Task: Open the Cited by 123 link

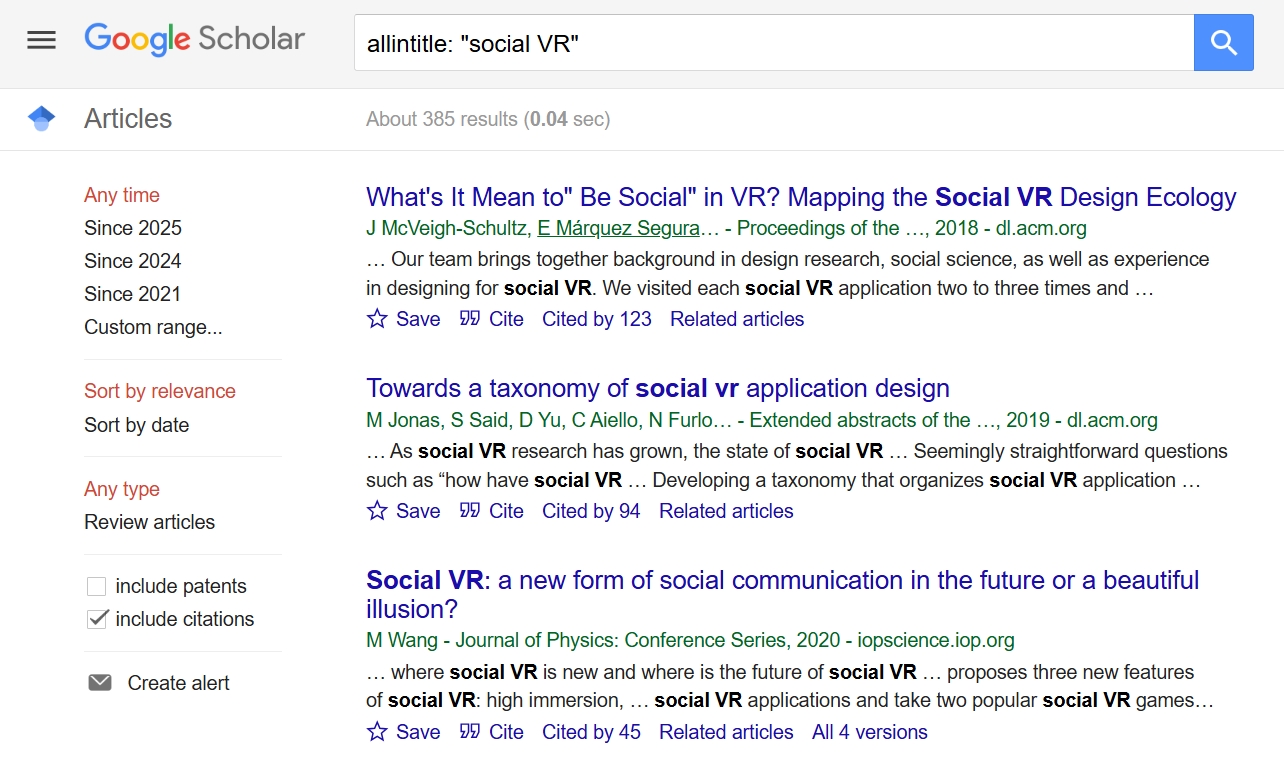Action: coord(596,319)
